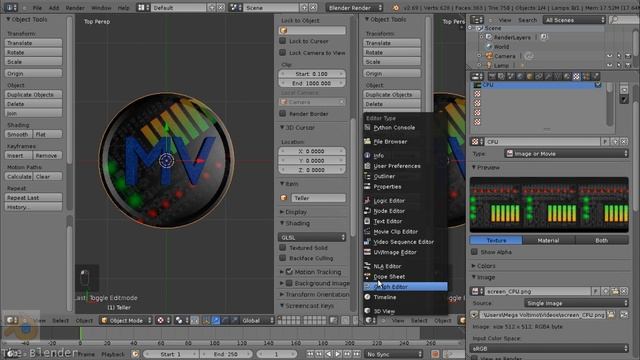The width and height of the screenshot is (640, 360).
Task: Click the Insert keyframe button
Action: click(x=19, y=156)
